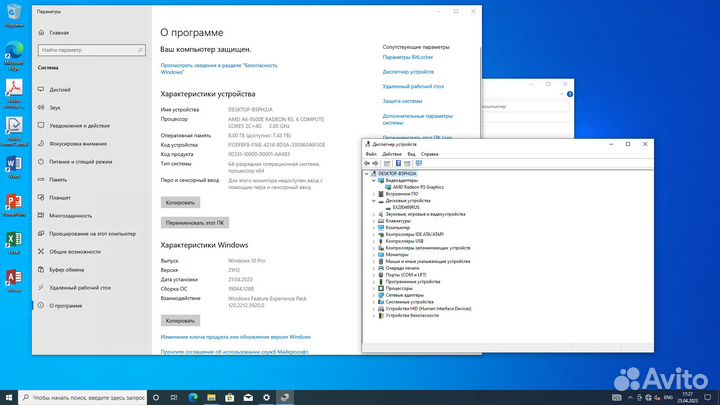Click the ENG language indicator in the system tray
Image resolution: width=720 pixels, height=405 pixels.
click(668, 398)
